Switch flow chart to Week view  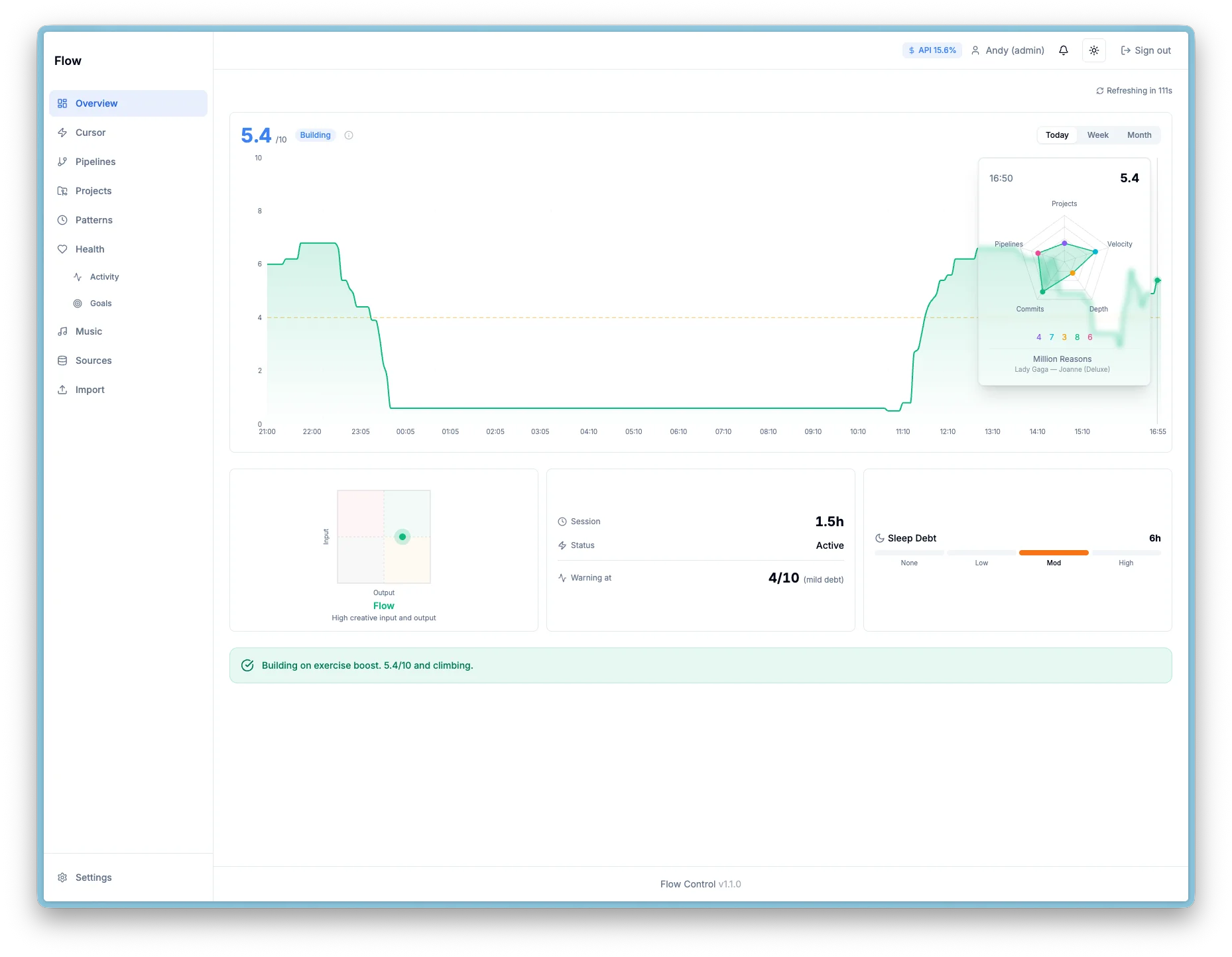point(1098,135)
